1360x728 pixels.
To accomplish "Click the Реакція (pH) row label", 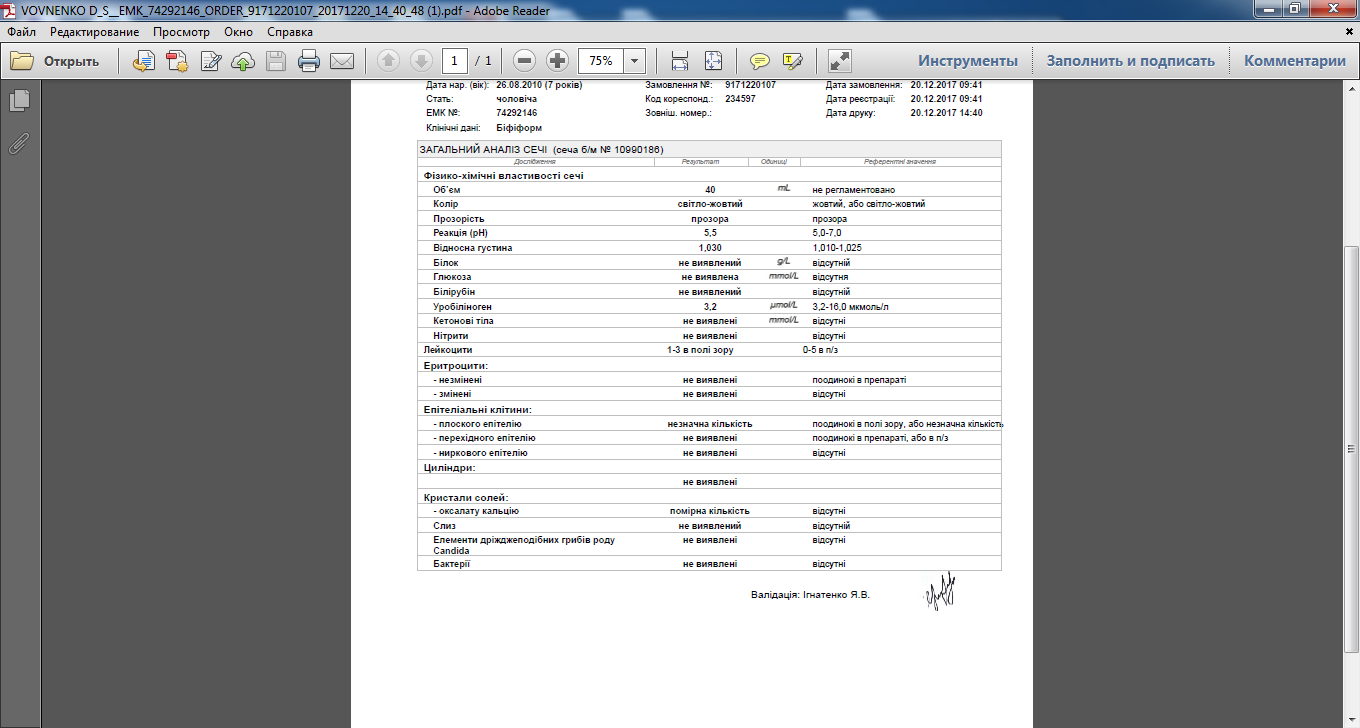I will point(462,232).
